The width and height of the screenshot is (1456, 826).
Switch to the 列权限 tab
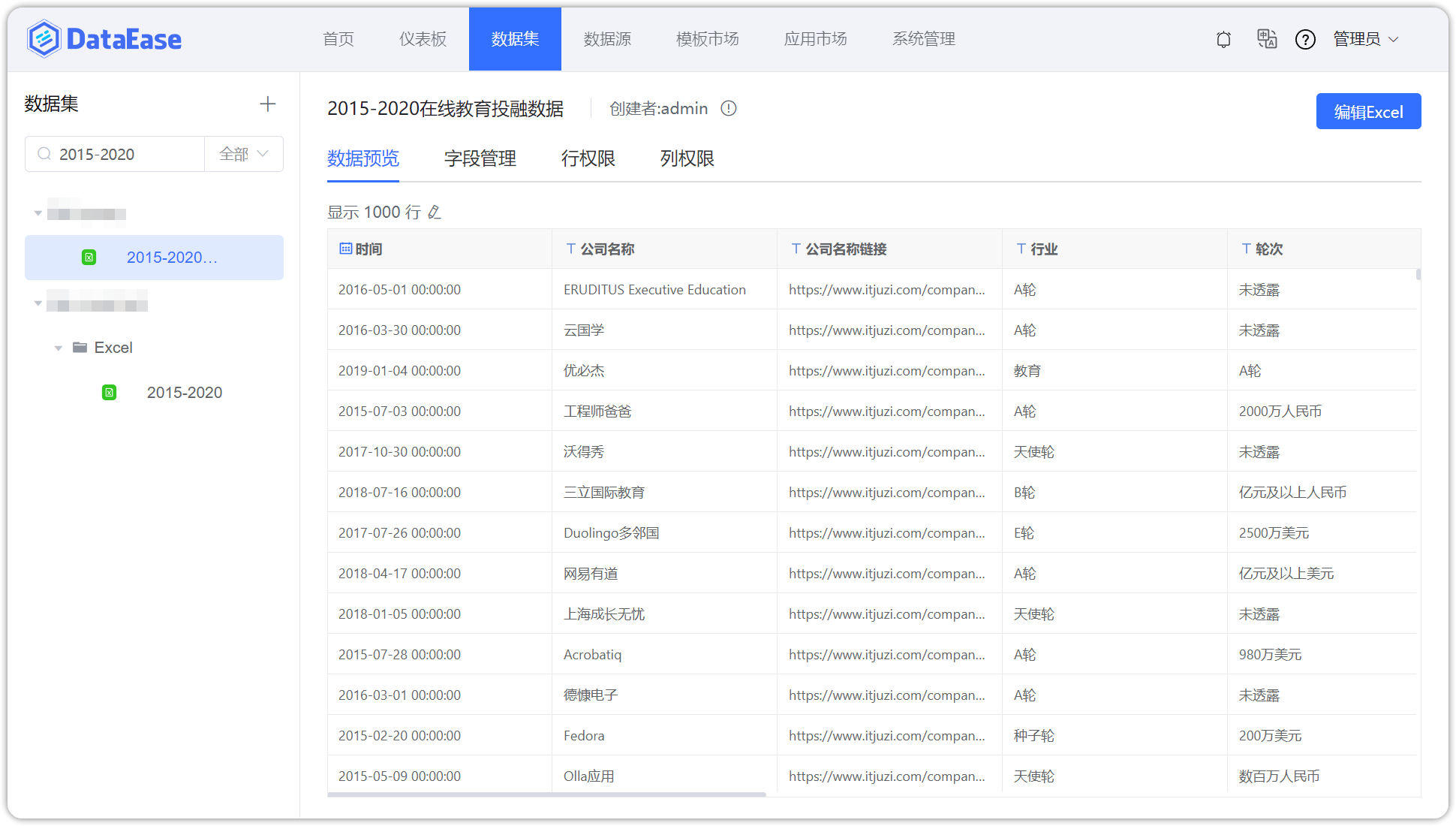coord(685,158)
